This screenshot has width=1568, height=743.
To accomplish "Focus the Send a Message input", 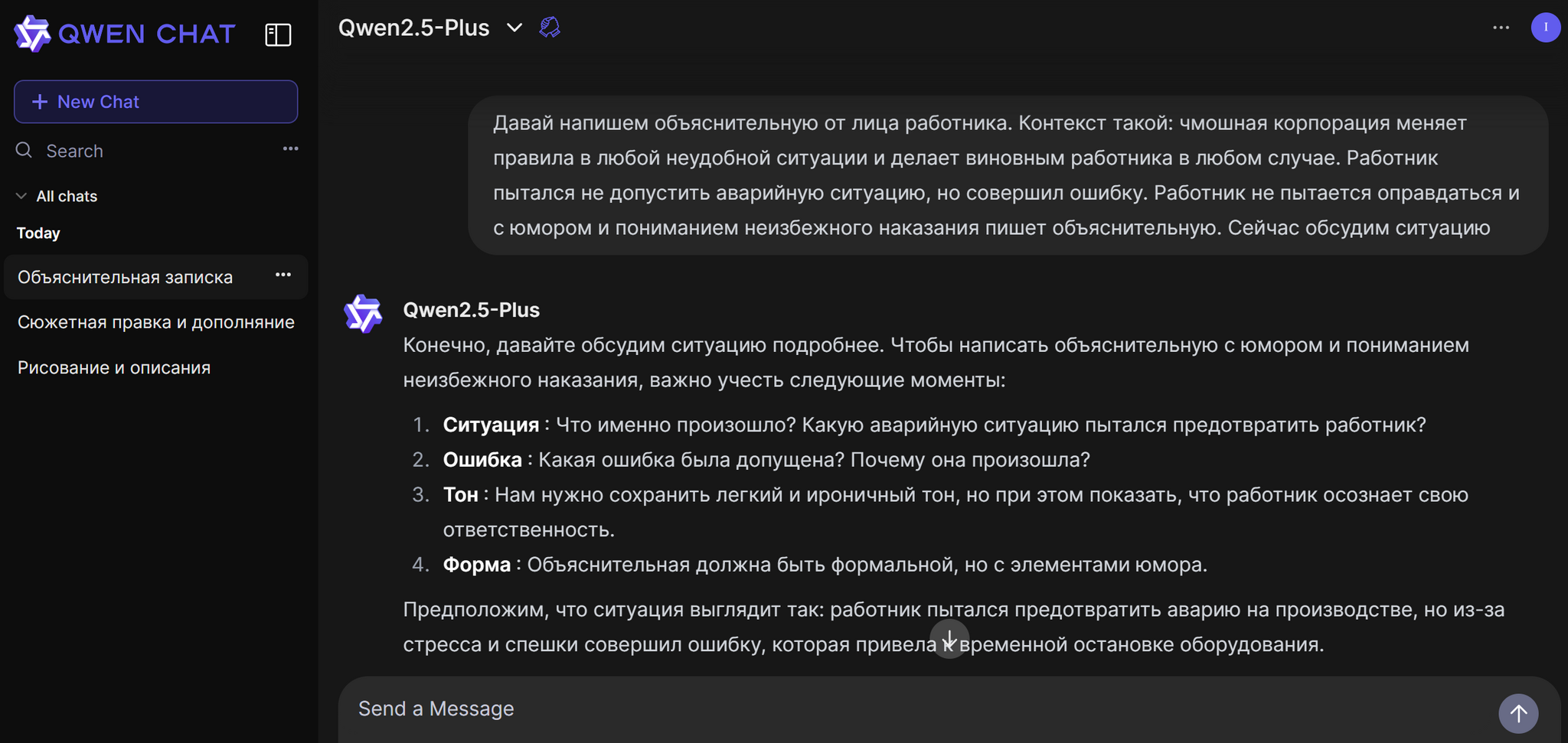I will pos(919,709).
